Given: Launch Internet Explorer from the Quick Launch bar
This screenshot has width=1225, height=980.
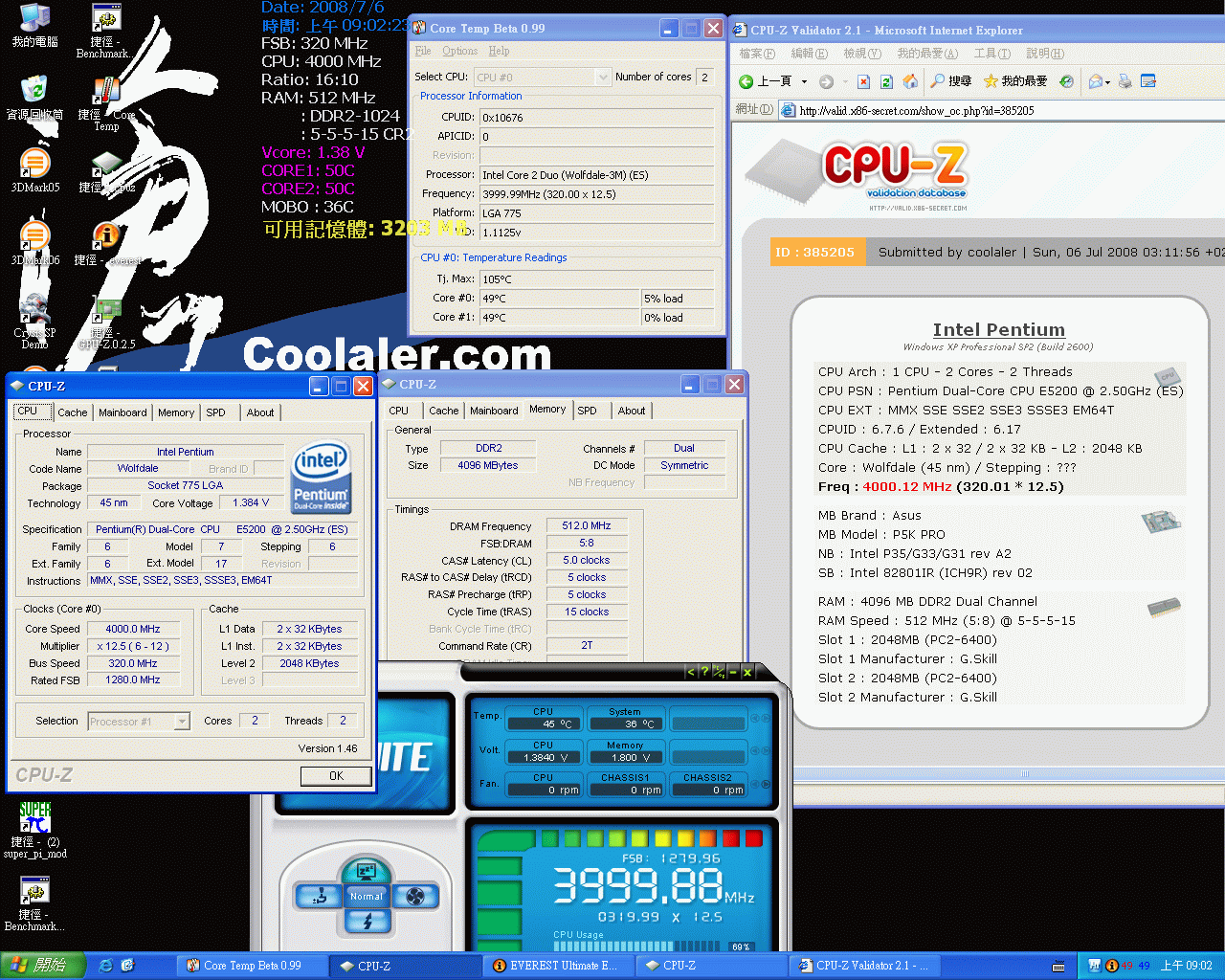Looking at the screenshot, I should [x=105, y=966].
